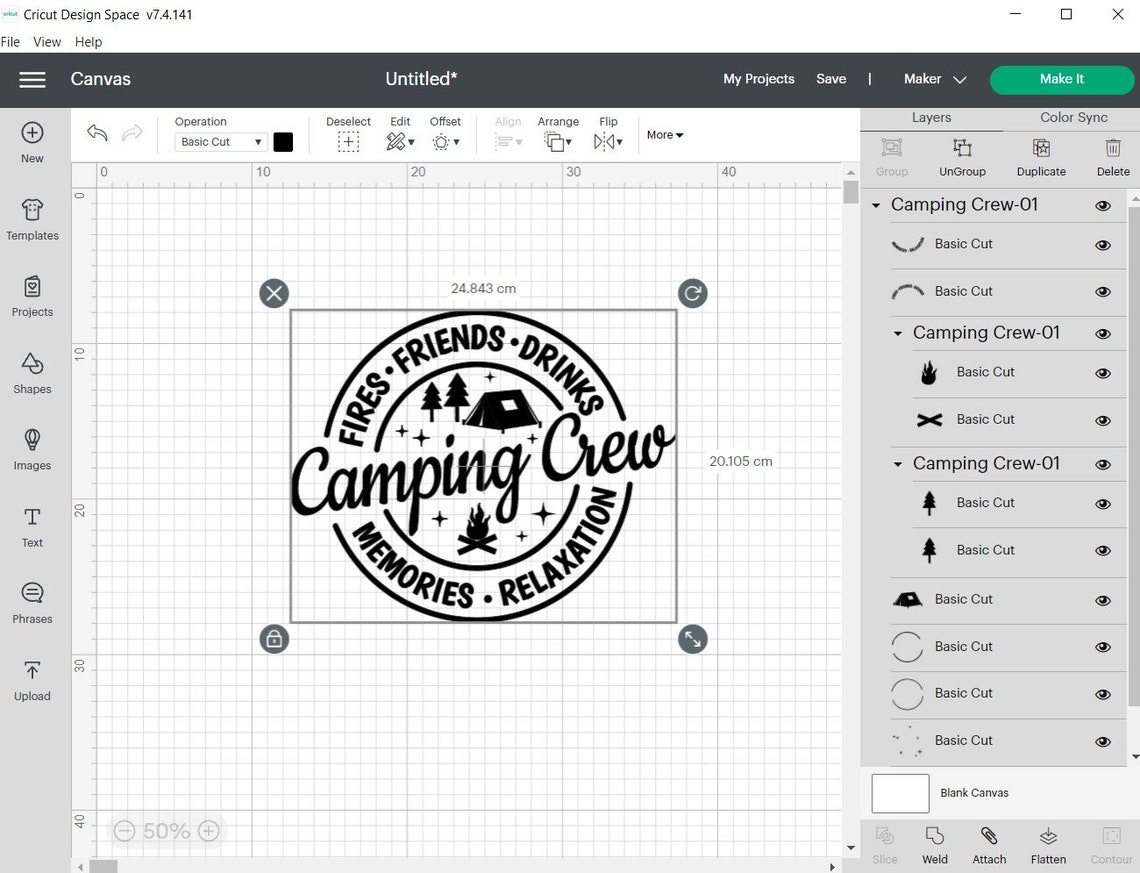The height and width of the screenshot is (873, 1140).
Task: Switch to the Color Sync tab
Action: tap(1072, 117)
